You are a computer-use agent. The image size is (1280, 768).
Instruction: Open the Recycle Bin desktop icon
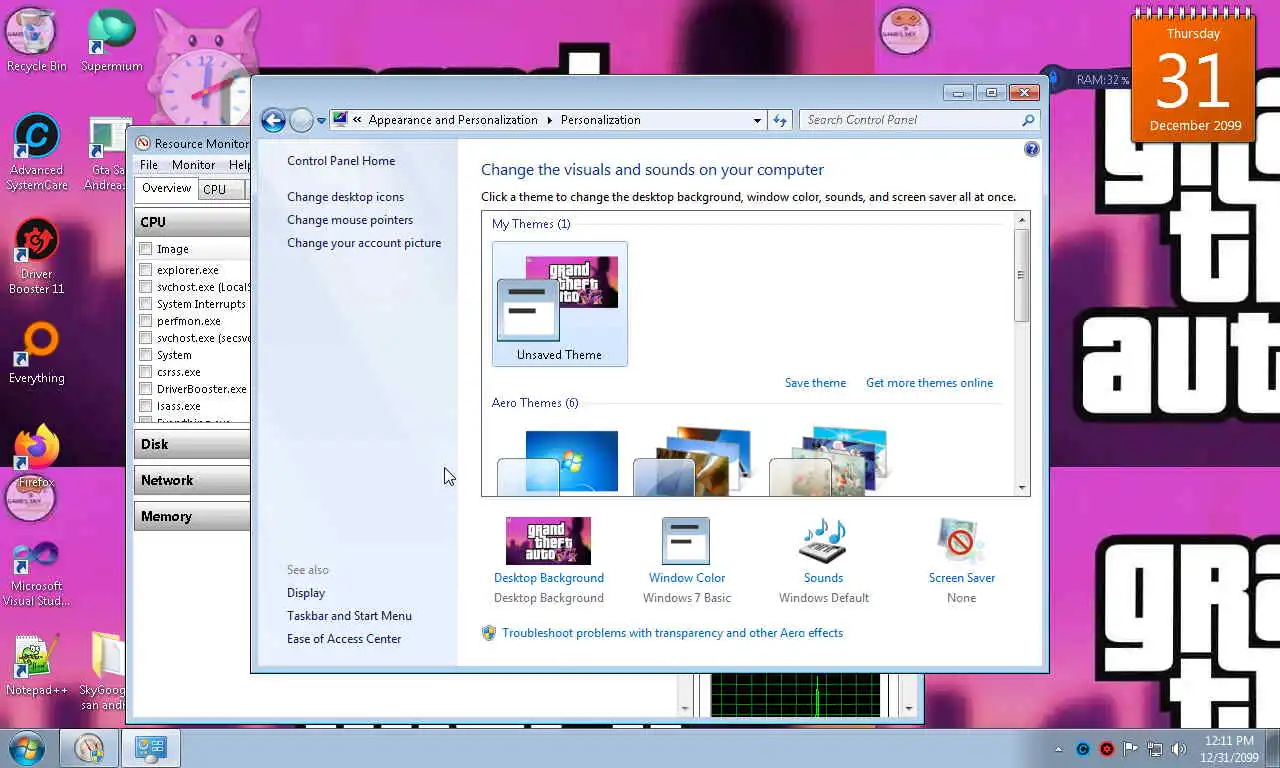pyautogui.click(x=36, y=40)
